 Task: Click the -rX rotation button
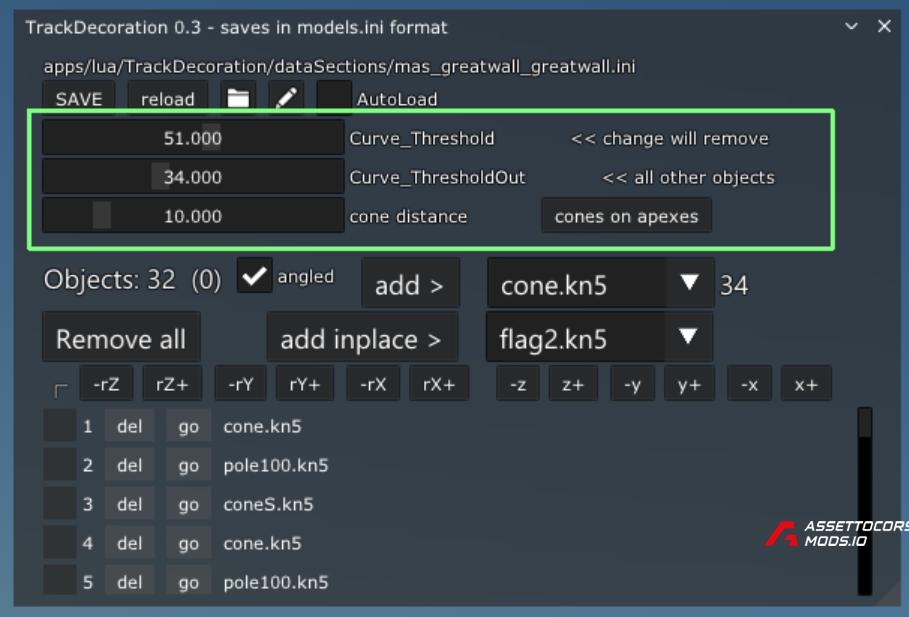coord(373,383)
